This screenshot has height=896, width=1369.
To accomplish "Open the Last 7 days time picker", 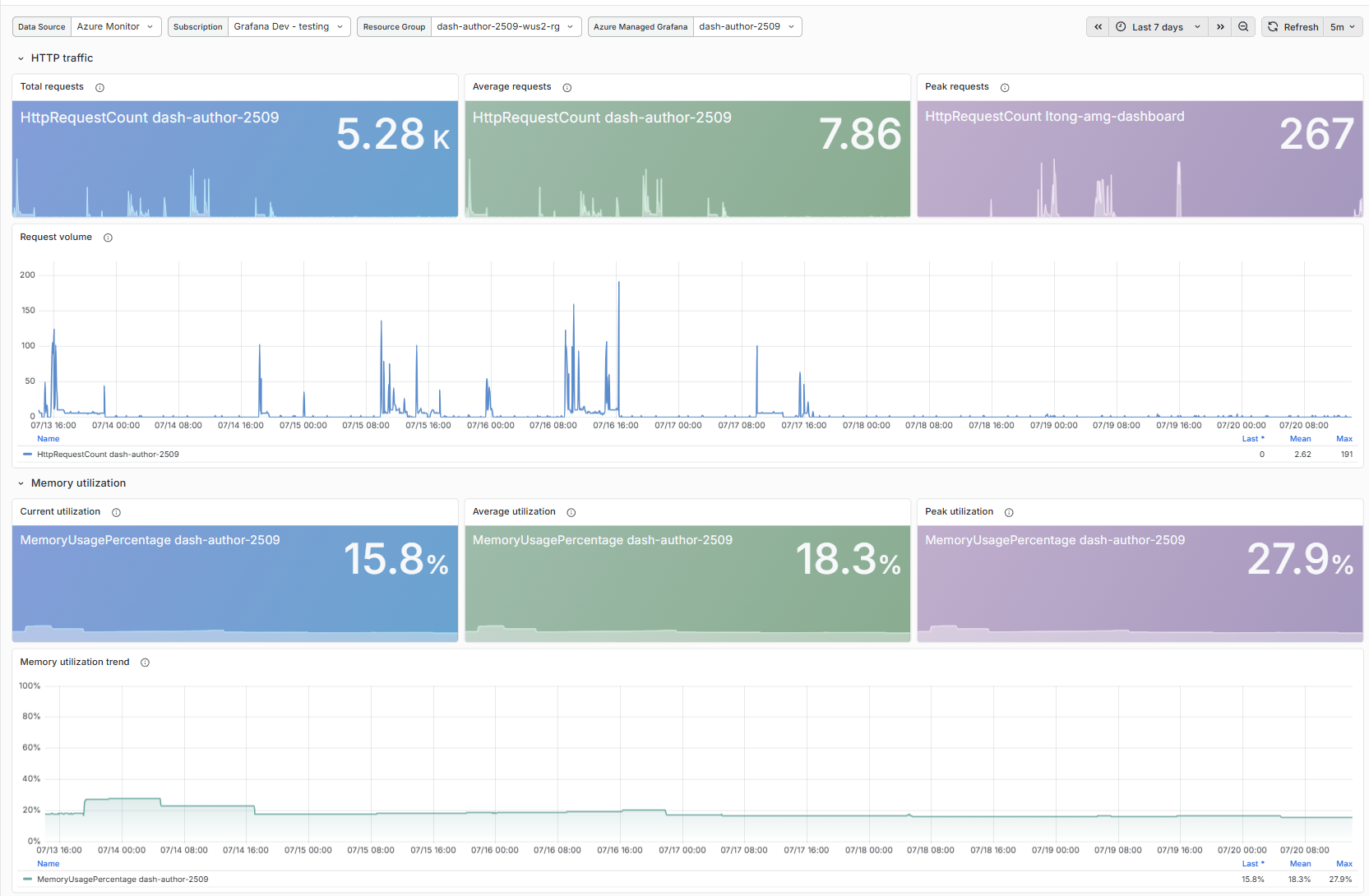I will [x=1158, y=27].
